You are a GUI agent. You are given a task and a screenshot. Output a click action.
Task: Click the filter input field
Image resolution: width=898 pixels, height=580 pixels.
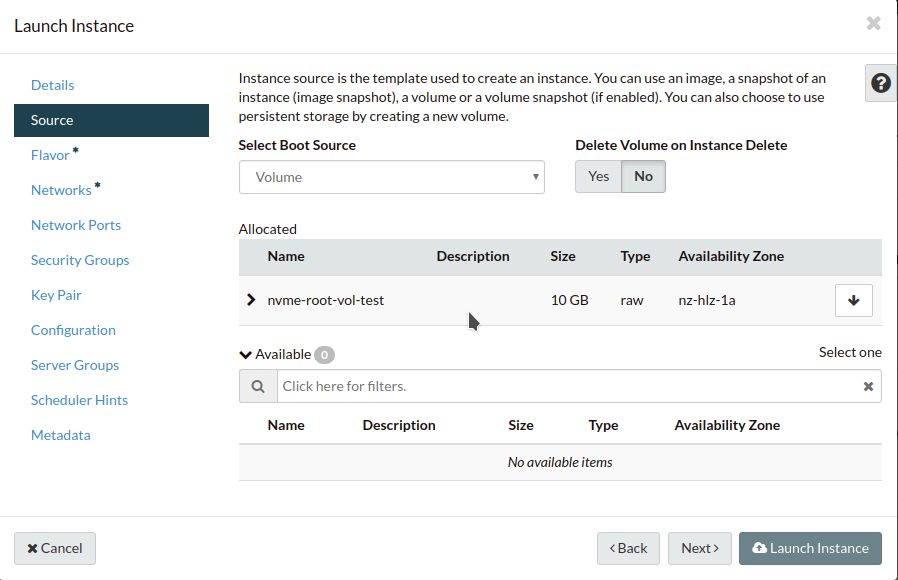(x=565, y=386)
